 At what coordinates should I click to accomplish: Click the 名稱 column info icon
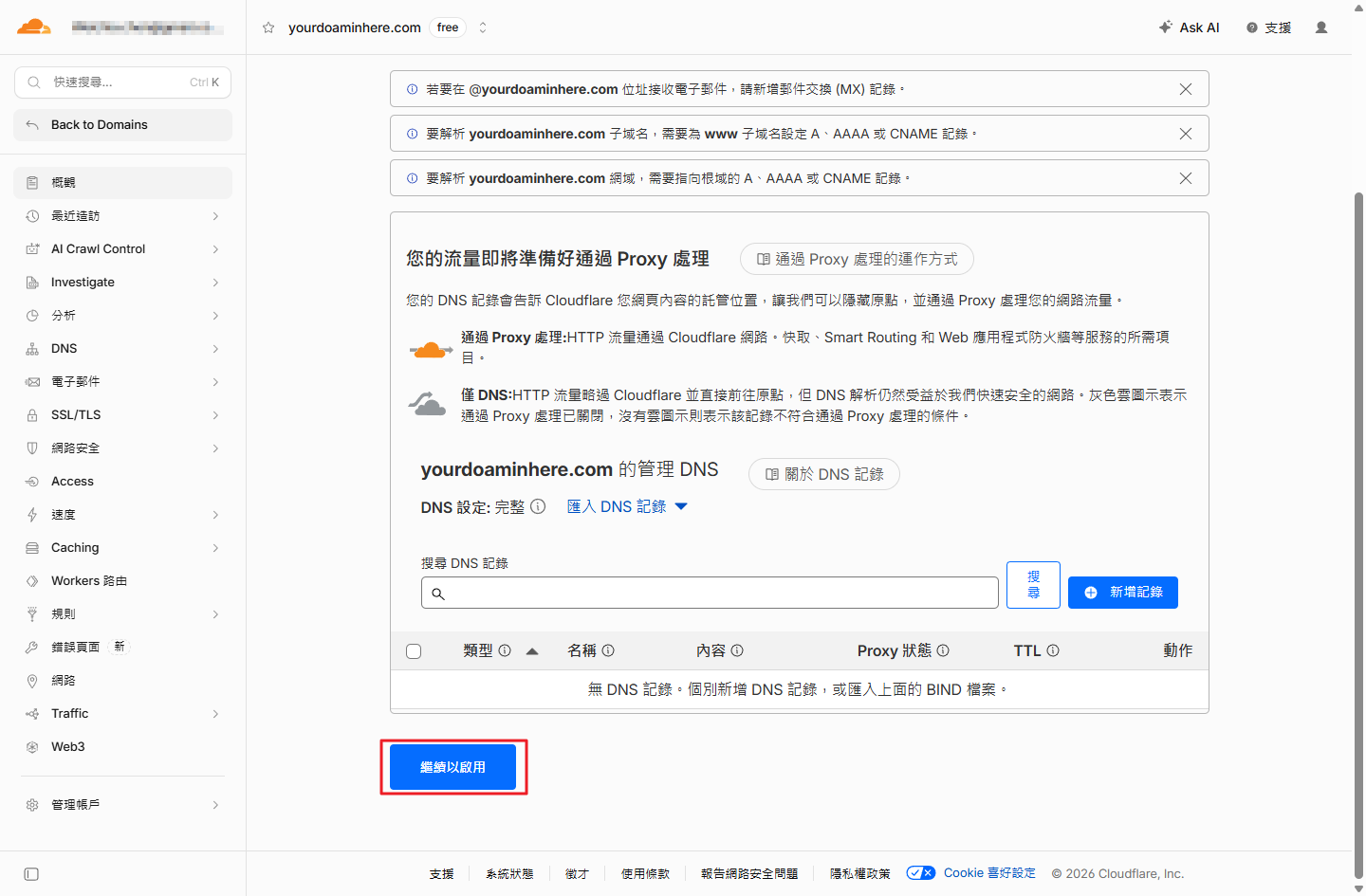point(608,650)
